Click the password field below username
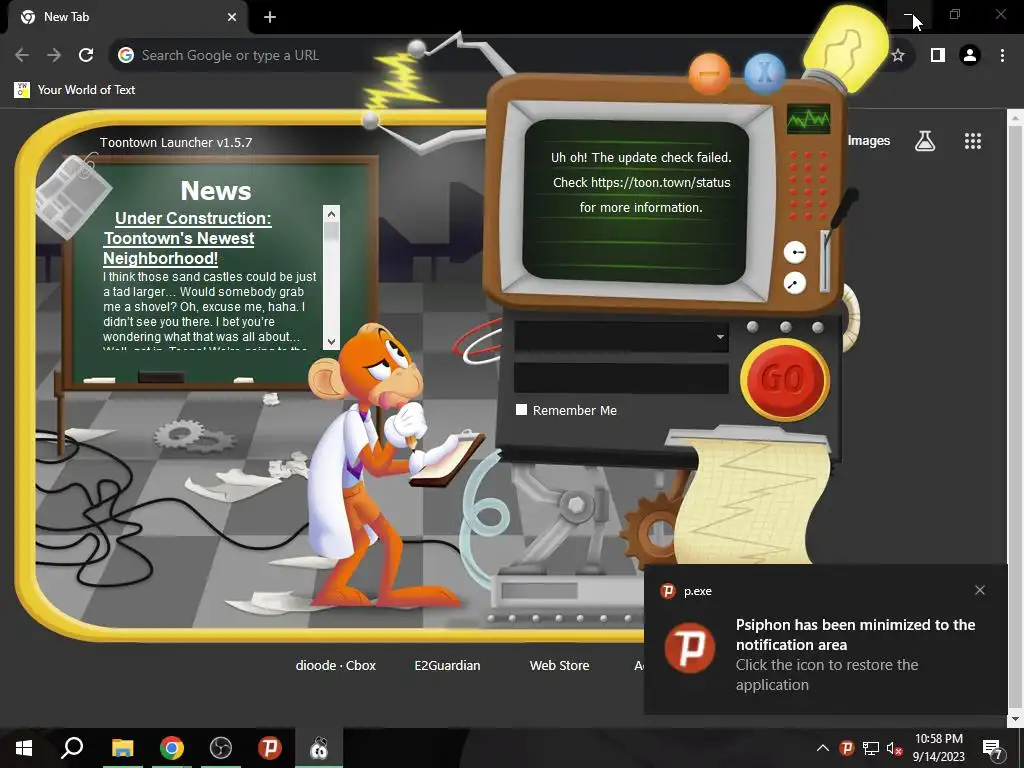1024x768 pixels. [x=621, y=379]
